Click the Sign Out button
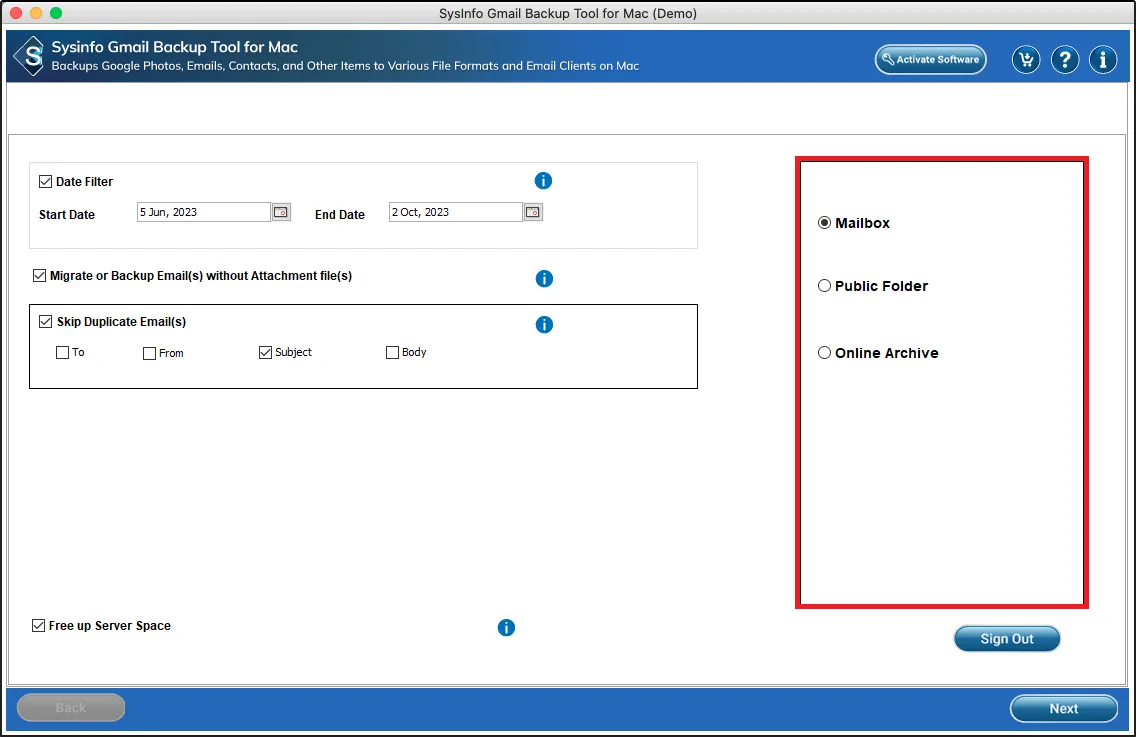 click(1007, 638)
